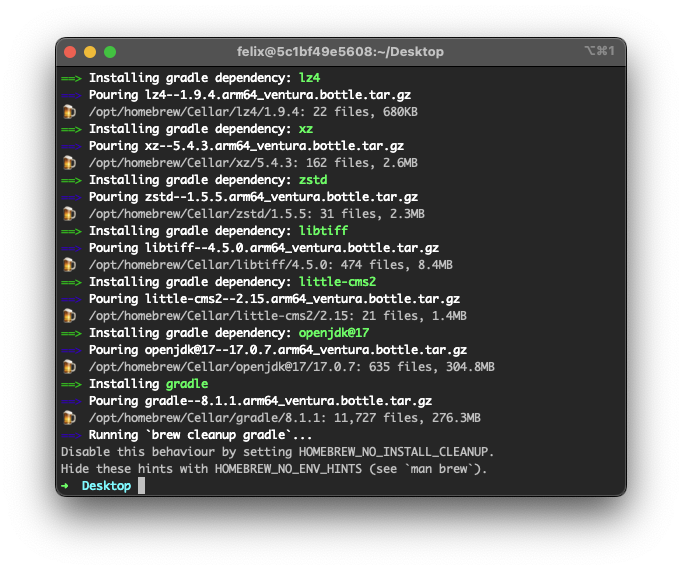Click the green prompt arrow before Desktop

coord(65,486)
